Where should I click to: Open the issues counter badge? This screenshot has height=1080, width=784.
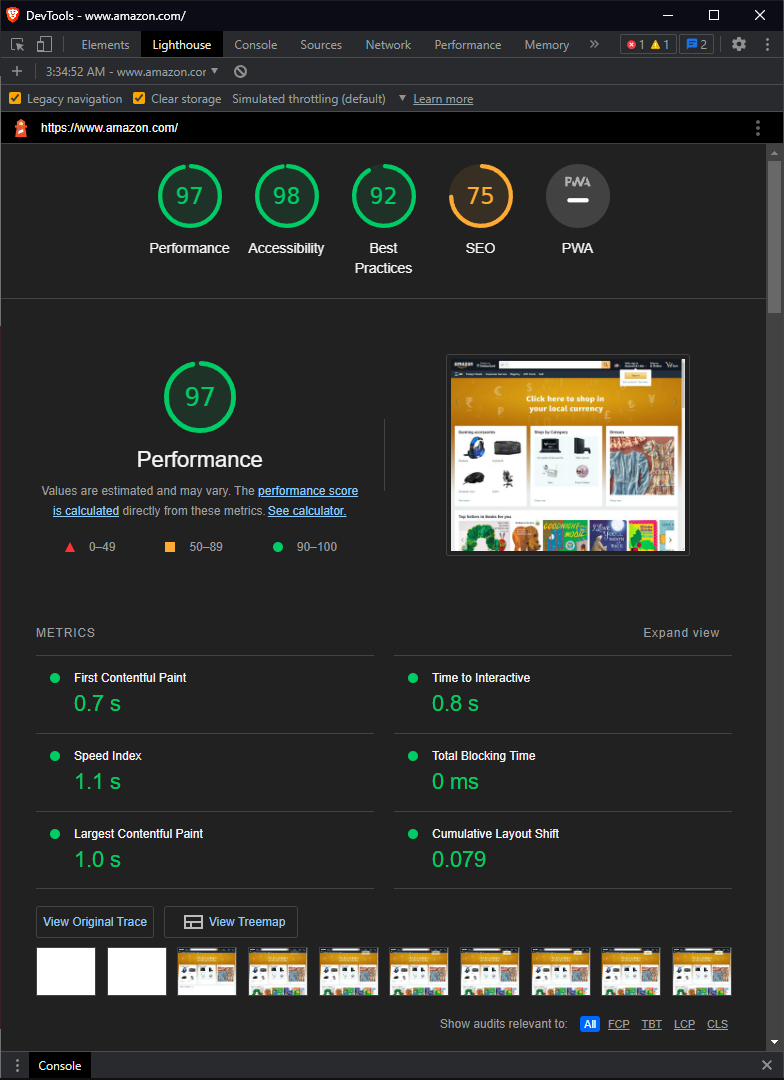697,45
